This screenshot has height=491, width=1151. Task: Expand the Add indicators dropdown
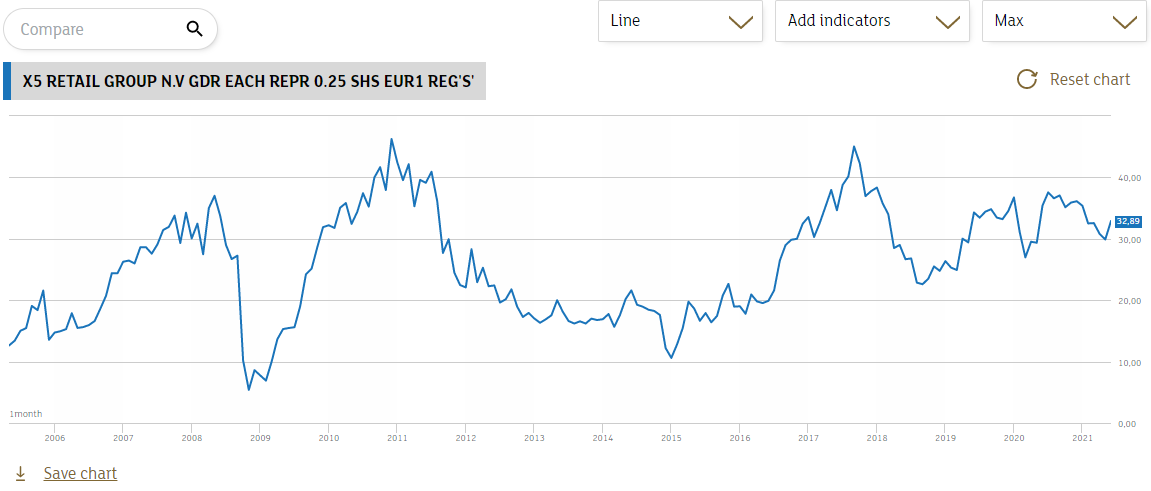tap(874, 21)
